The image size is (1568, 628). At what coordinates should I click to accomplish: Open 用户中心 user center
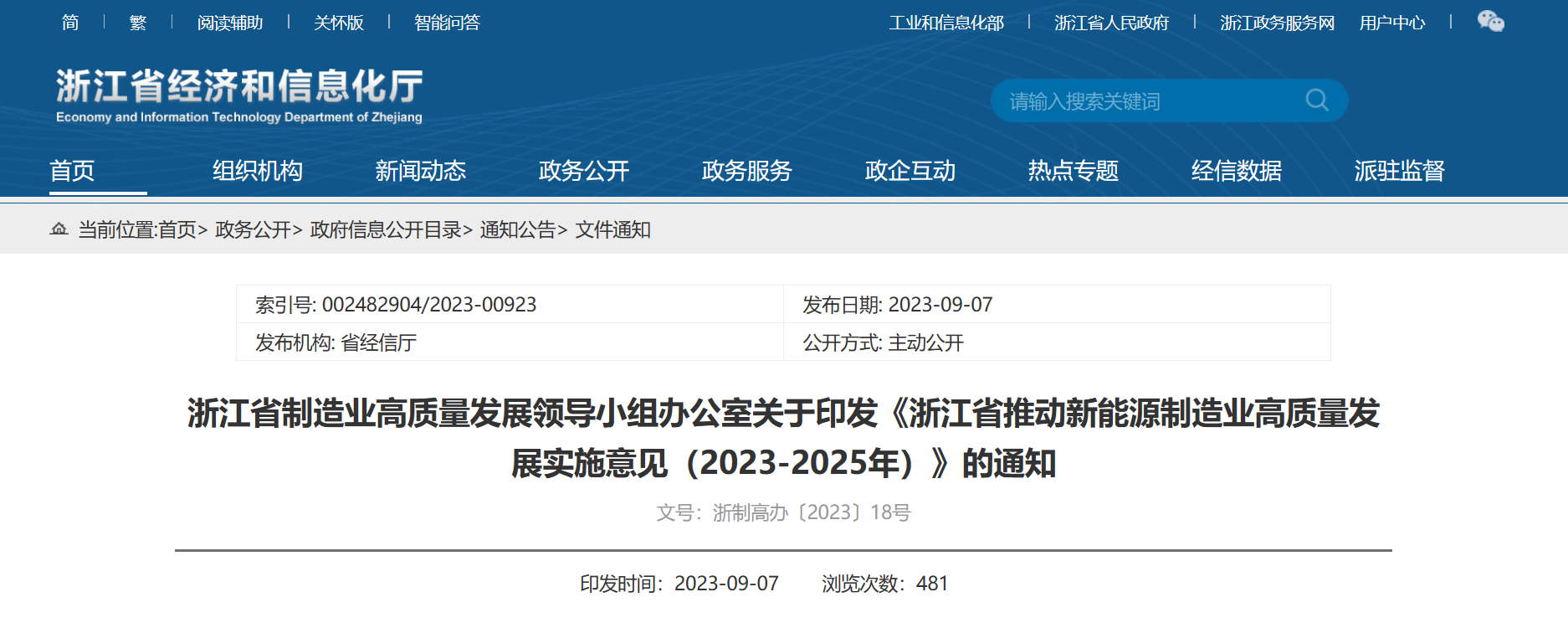pyautogui.click(x=1392, y=23)
